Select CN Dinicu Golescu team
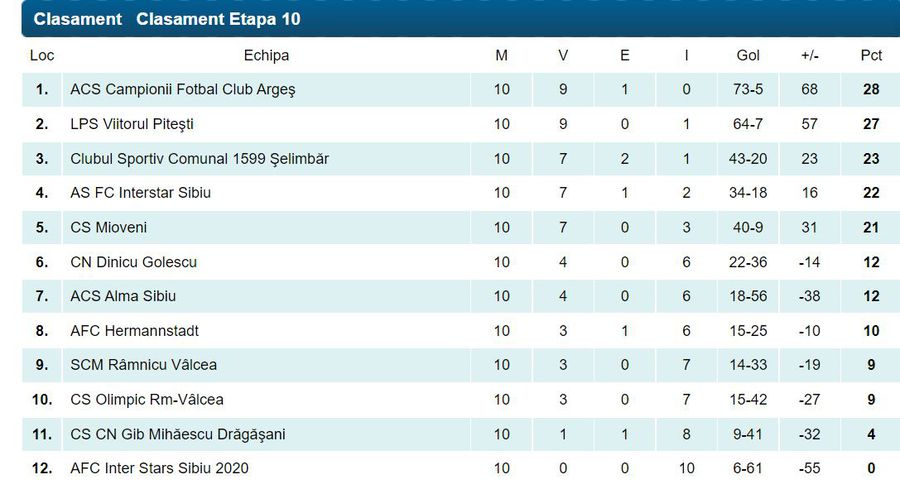This screenshot has width=900, height=489. pyautogui.click(x=133, y=262)
